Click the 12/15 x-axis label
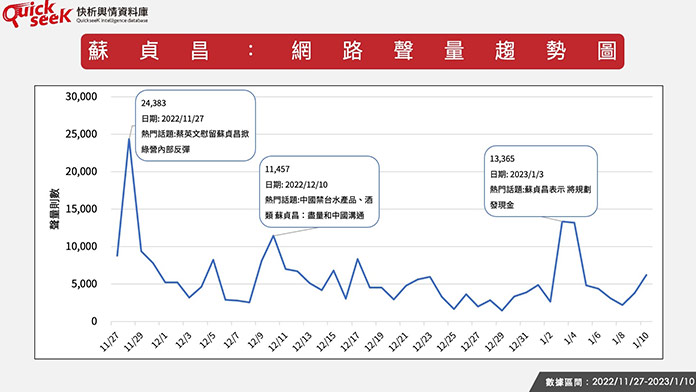This screenshot has height=392, width=696. tap(325, 342)
